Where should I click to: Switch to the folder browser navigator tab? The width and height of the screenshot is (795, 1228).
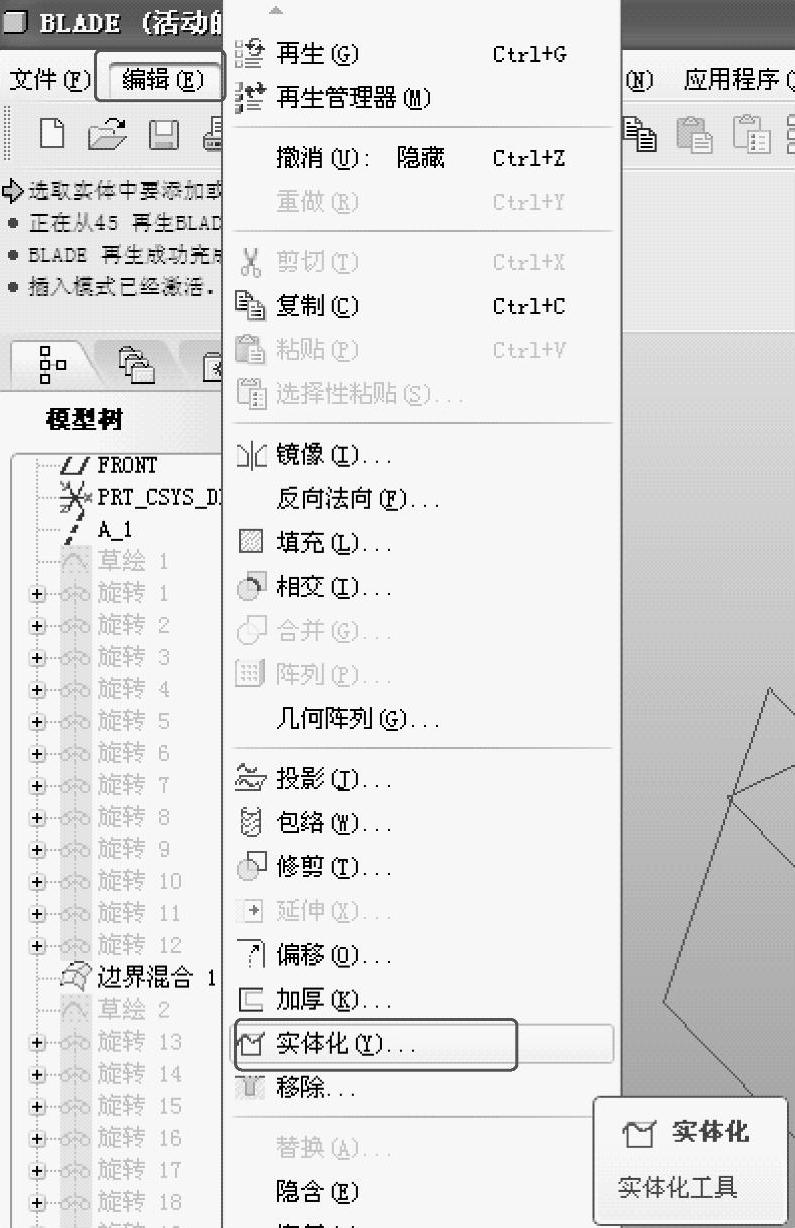tap(137, 365)
